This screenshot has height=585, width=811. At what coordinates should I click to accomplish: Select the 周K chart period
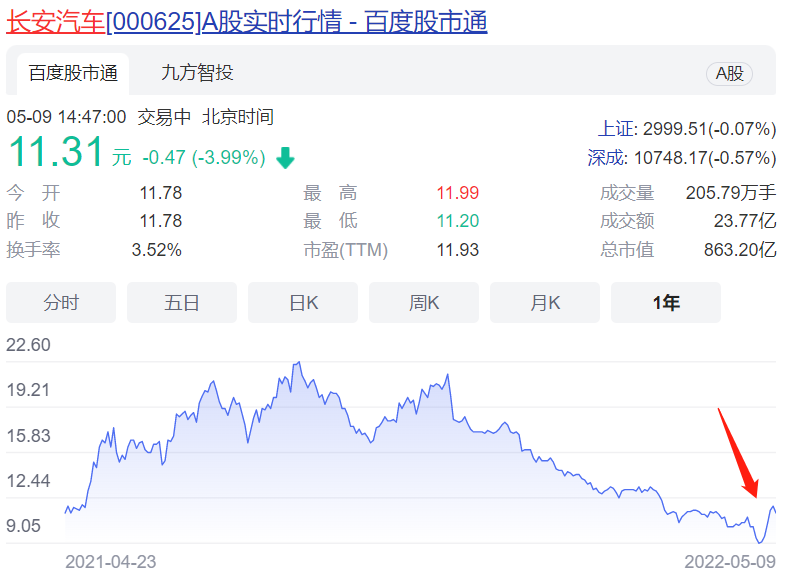pyautogui.click(x=424, y=303)
